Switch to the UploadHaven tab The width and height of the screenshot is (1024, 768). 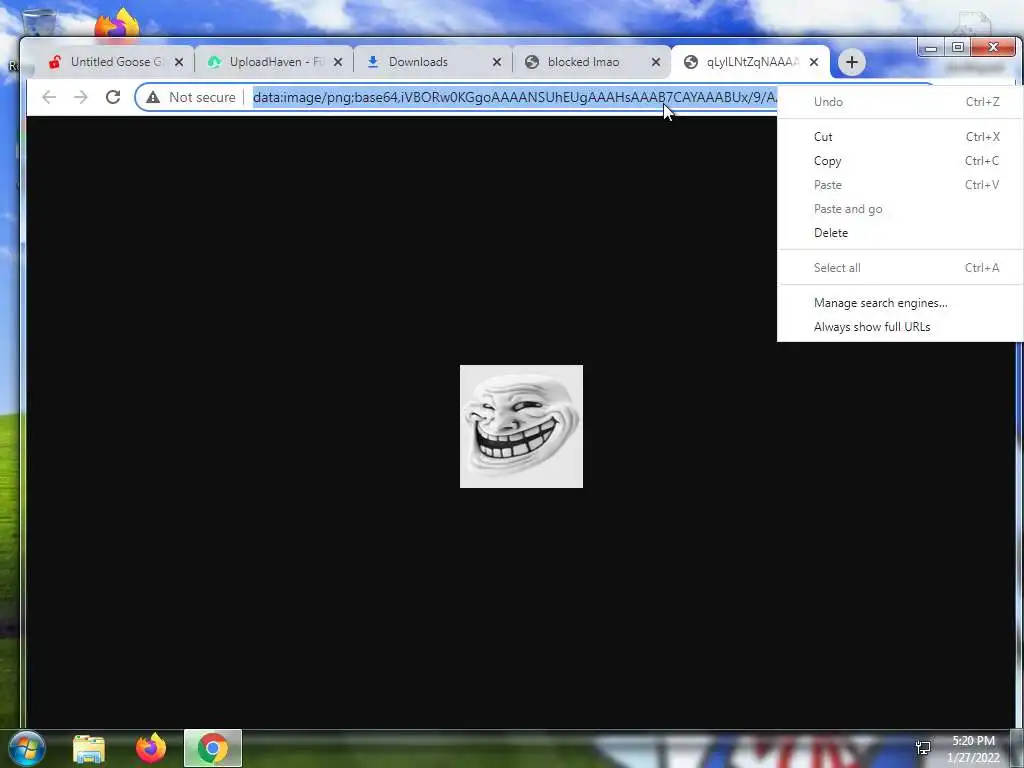click(x=274, y=62)
